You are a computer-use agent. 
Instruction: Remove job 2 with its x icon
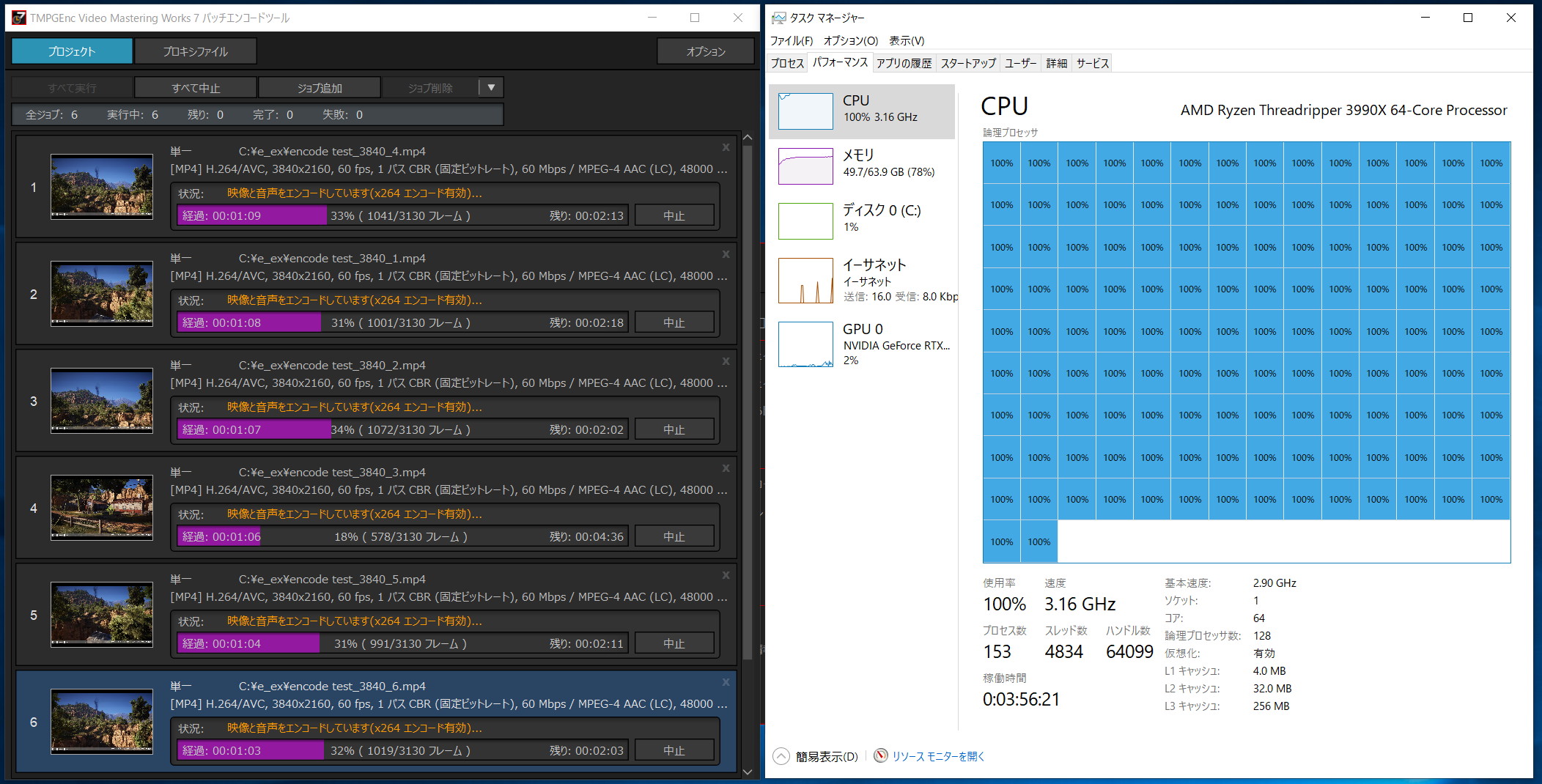[x=726, y=254]
